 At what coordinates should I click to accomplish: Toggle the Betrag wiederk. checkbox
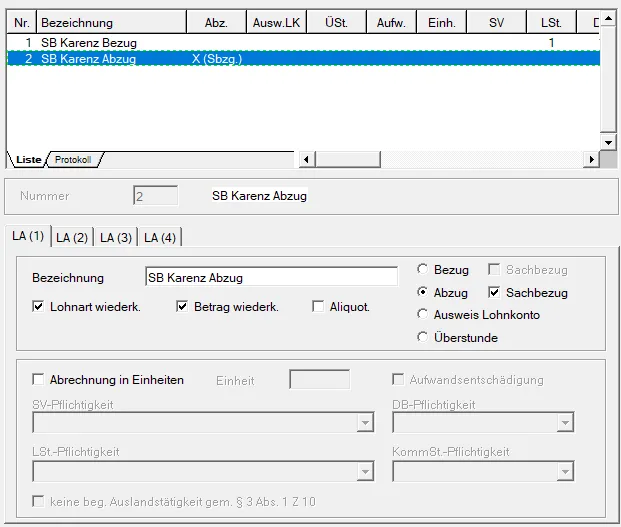click(182, 306)
